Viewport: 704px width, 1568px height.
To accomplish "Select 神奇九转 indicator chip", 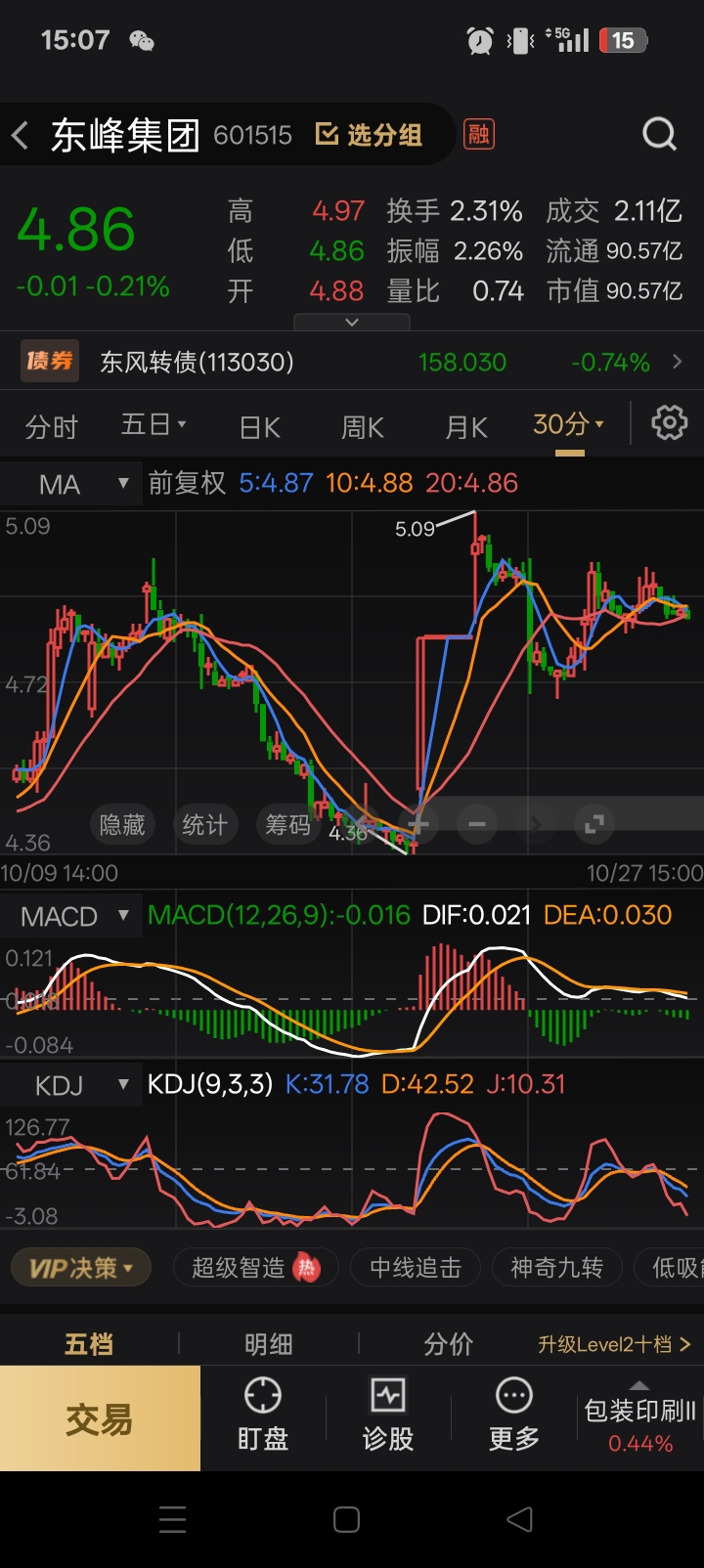I will click(x=556, y=1268).
